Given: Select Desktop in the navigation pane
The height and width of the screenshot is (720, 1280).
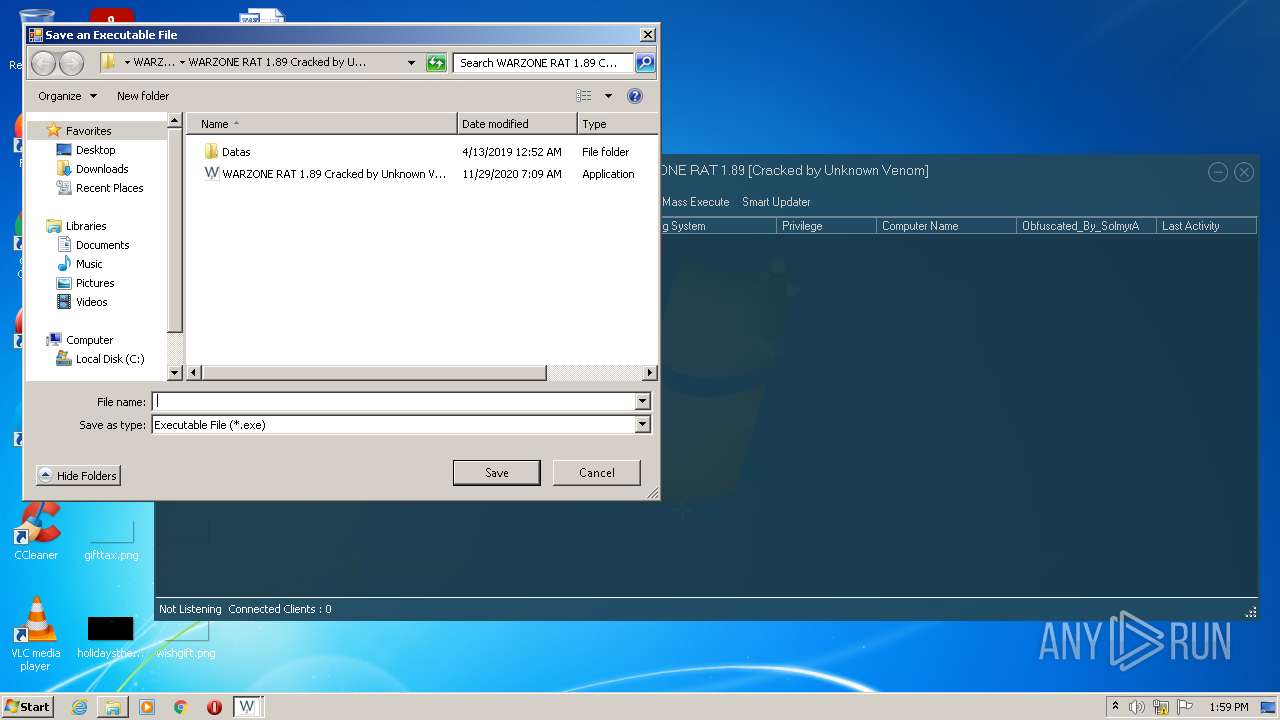Looking at the screenshot, I should pos(95,150).
